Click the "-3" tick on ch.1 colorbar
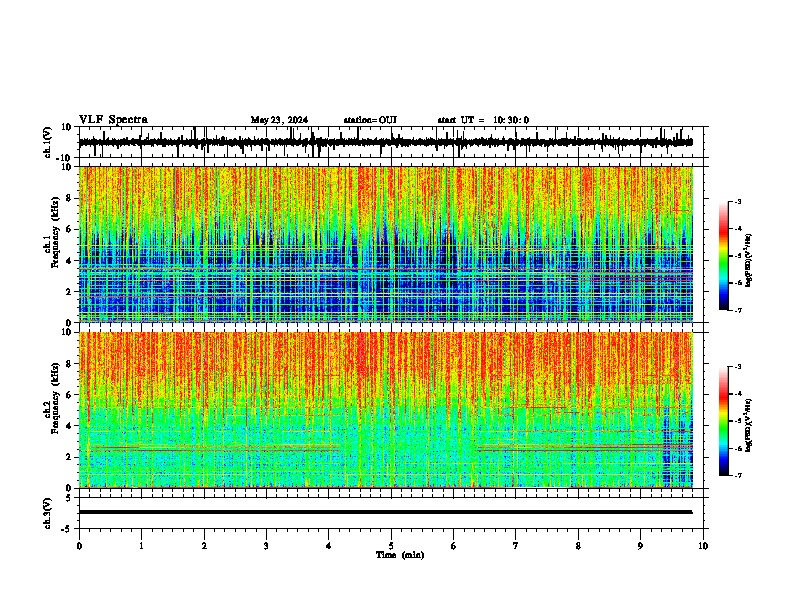This screenshot has width=792, height=612. [737, 201]
